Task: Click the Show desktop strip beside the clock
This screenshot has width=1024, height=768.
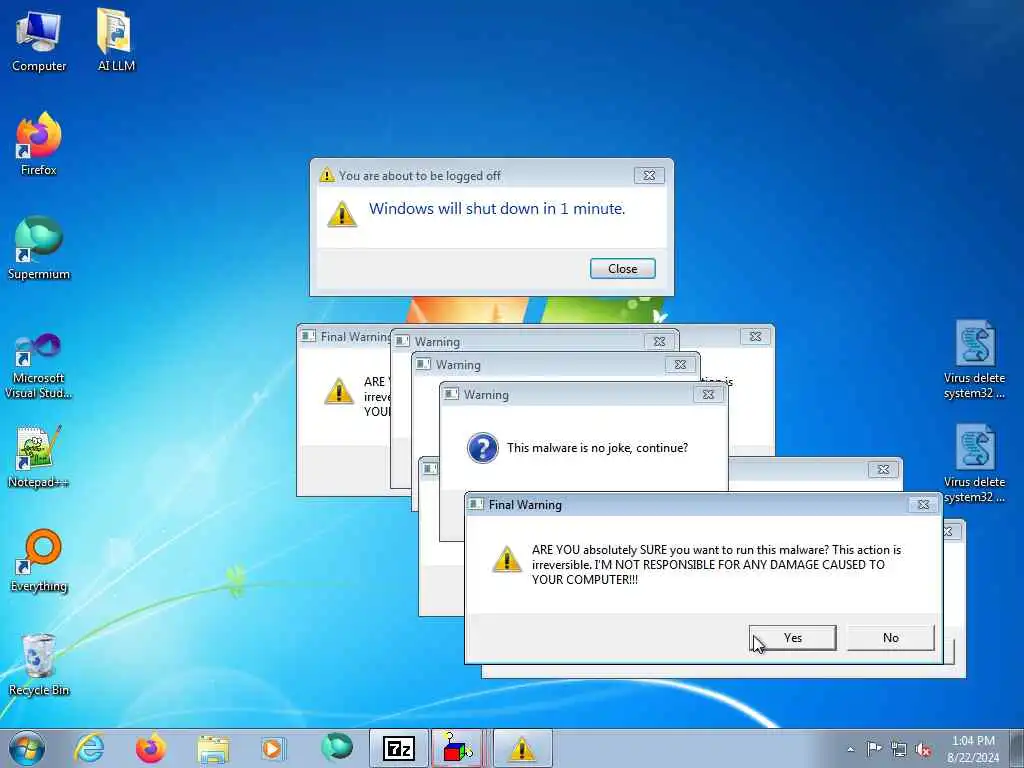Action: click(1017, 748)
